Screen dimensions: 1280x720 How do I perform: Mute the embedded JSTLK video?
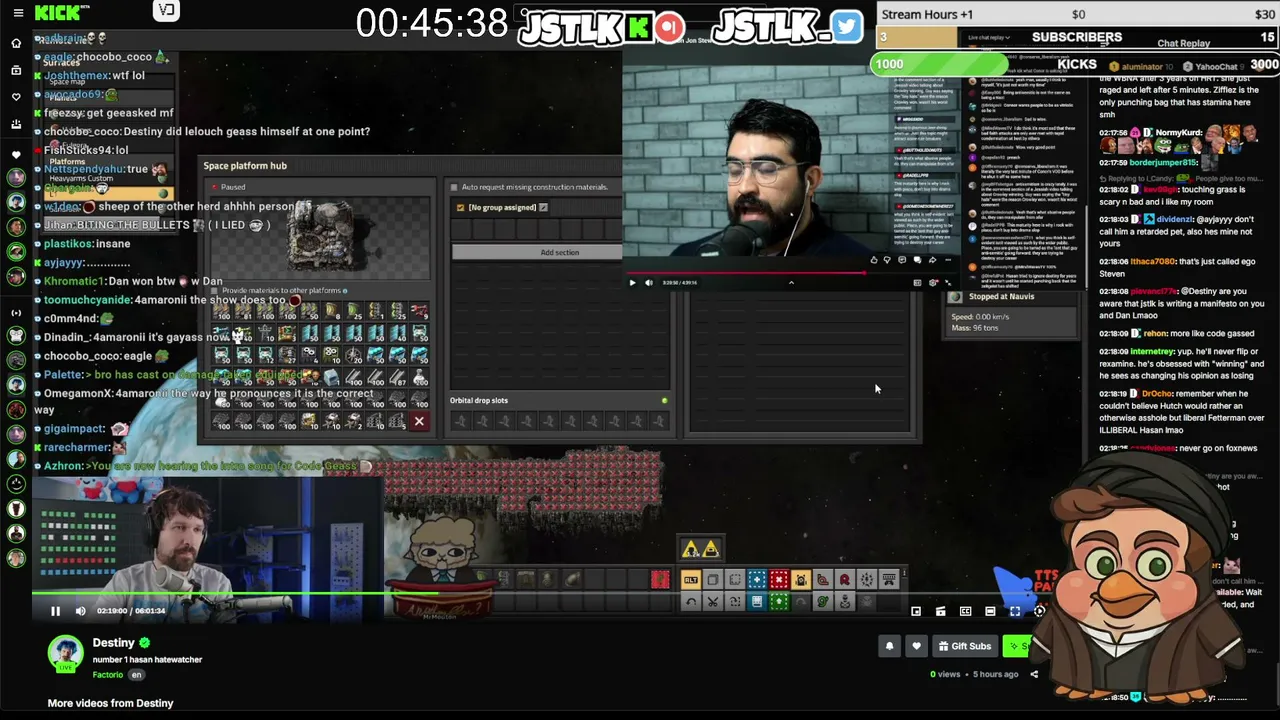(x=649, y=283)
